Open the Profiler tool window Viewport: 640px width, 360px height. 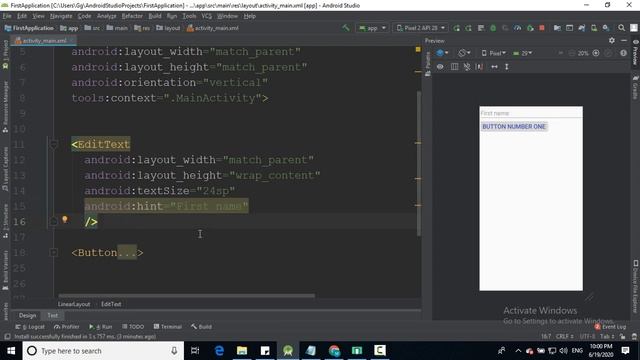[67, 327]
